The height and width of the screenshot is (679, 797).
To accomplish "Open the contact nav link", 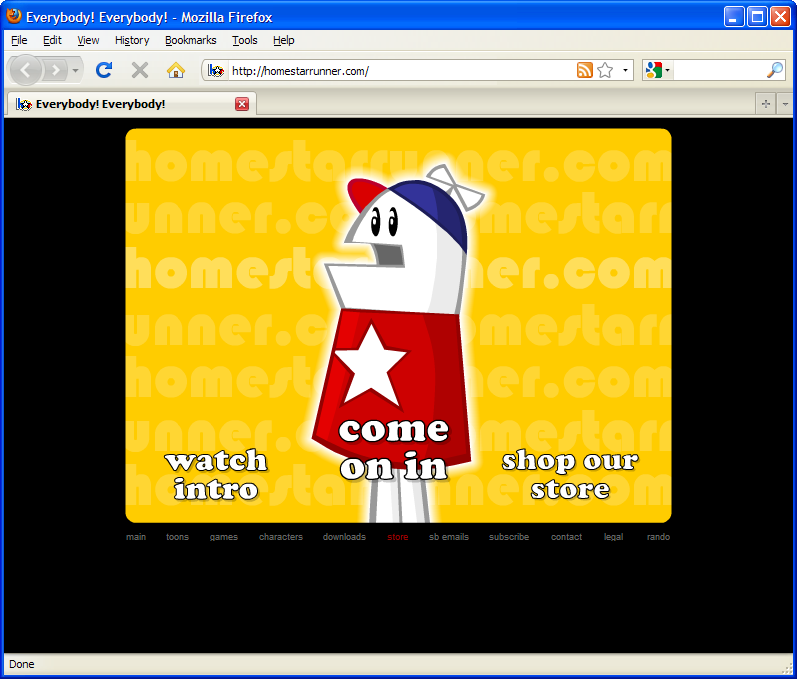I will [x=566, y=537].
